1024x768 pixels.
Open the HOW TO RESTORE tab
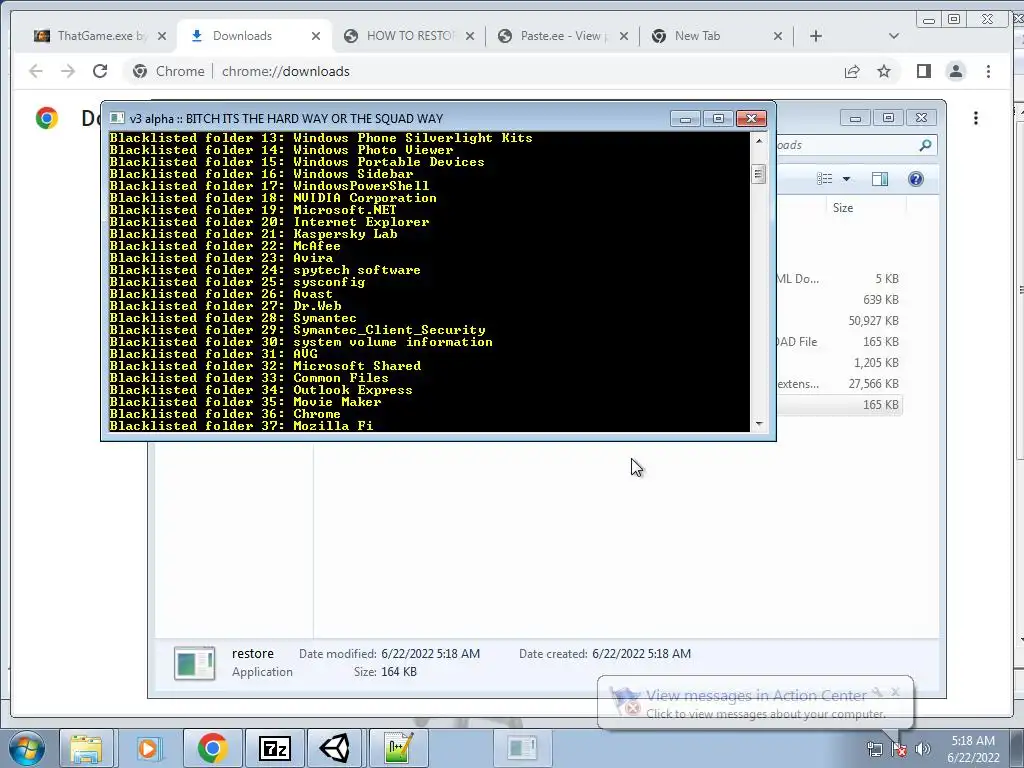click(x=410, y=36)
